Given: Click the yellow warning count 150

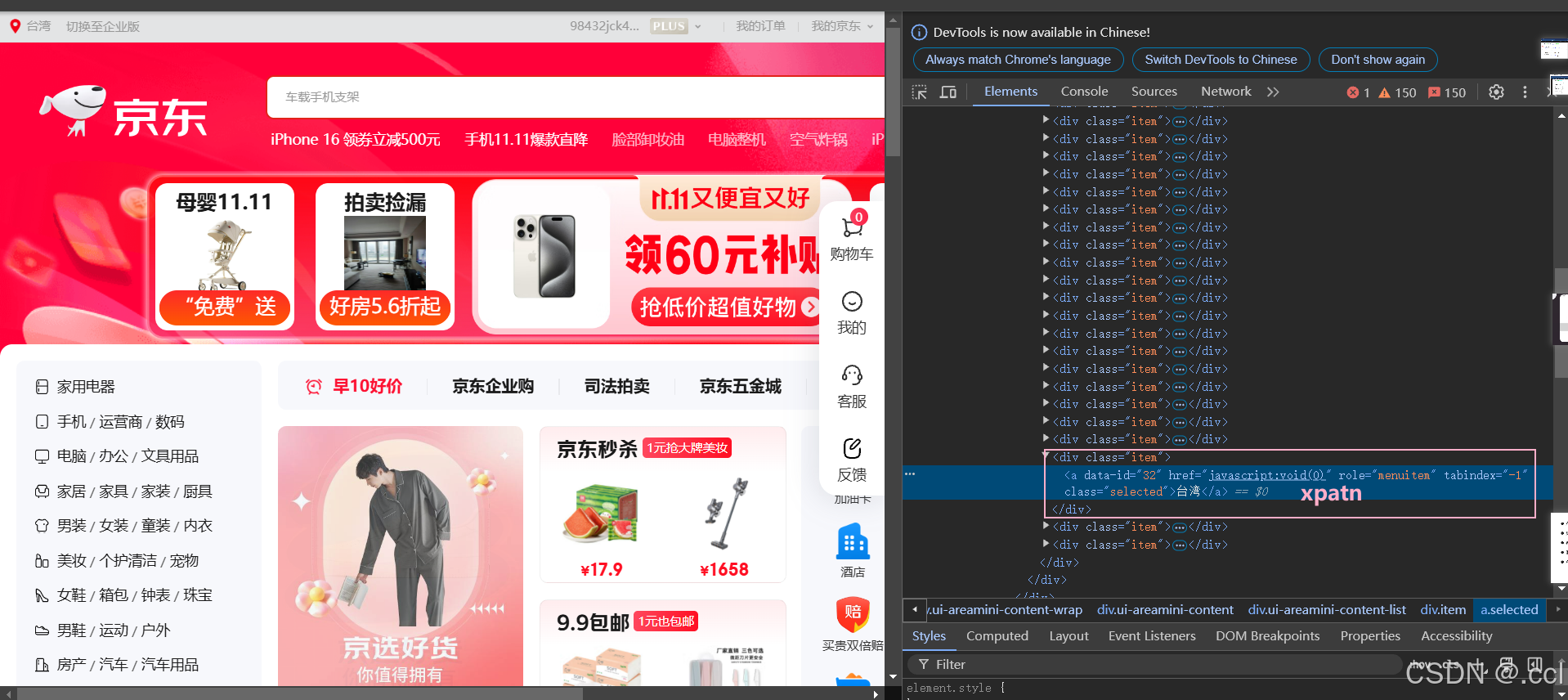Looking at the screenshot, I should pos(1397,92).
